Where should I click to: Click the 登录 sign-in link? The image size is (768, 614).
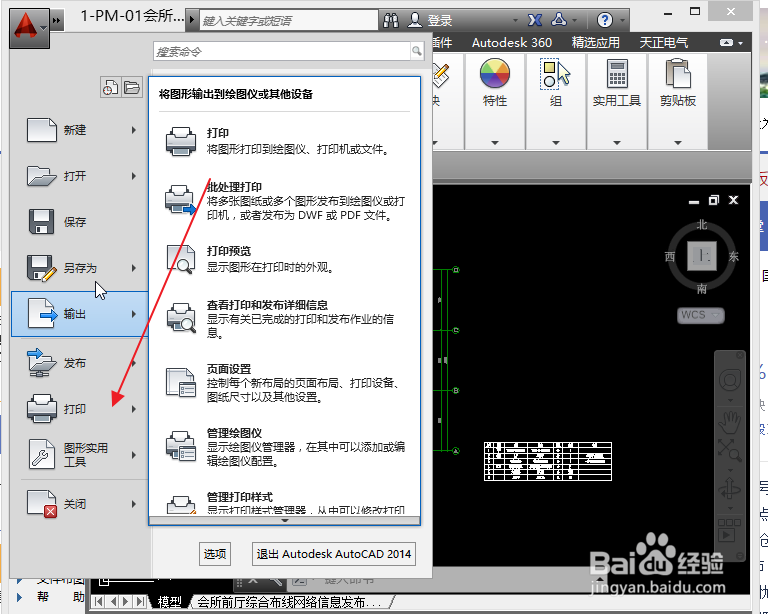click(440, 21)
